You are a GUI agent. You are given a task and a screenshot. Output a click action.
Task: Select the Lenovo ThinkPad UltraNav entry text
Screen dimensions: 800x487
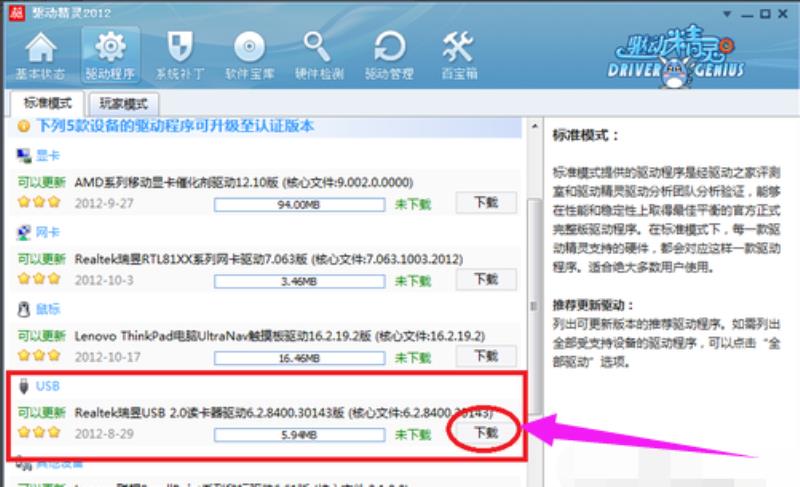(280, 337)
